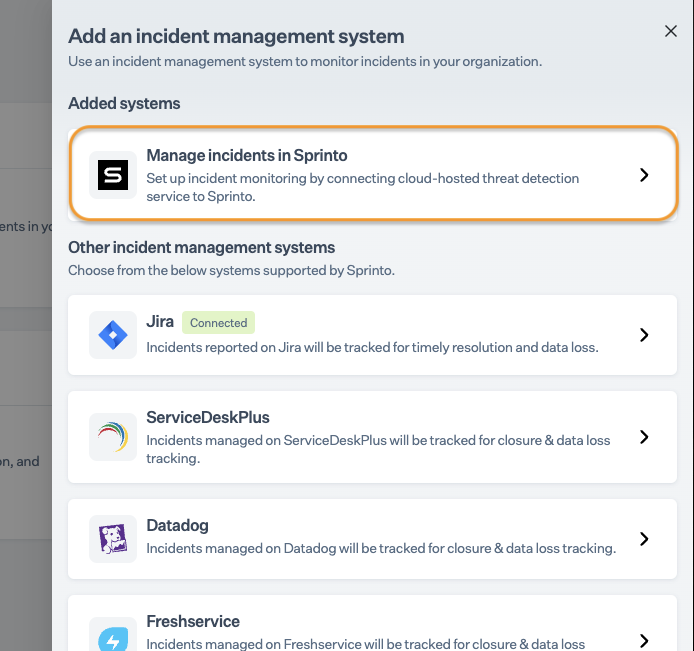Close the incident management system panel
The width and height of the screenshot is (694, 651).
671,31
